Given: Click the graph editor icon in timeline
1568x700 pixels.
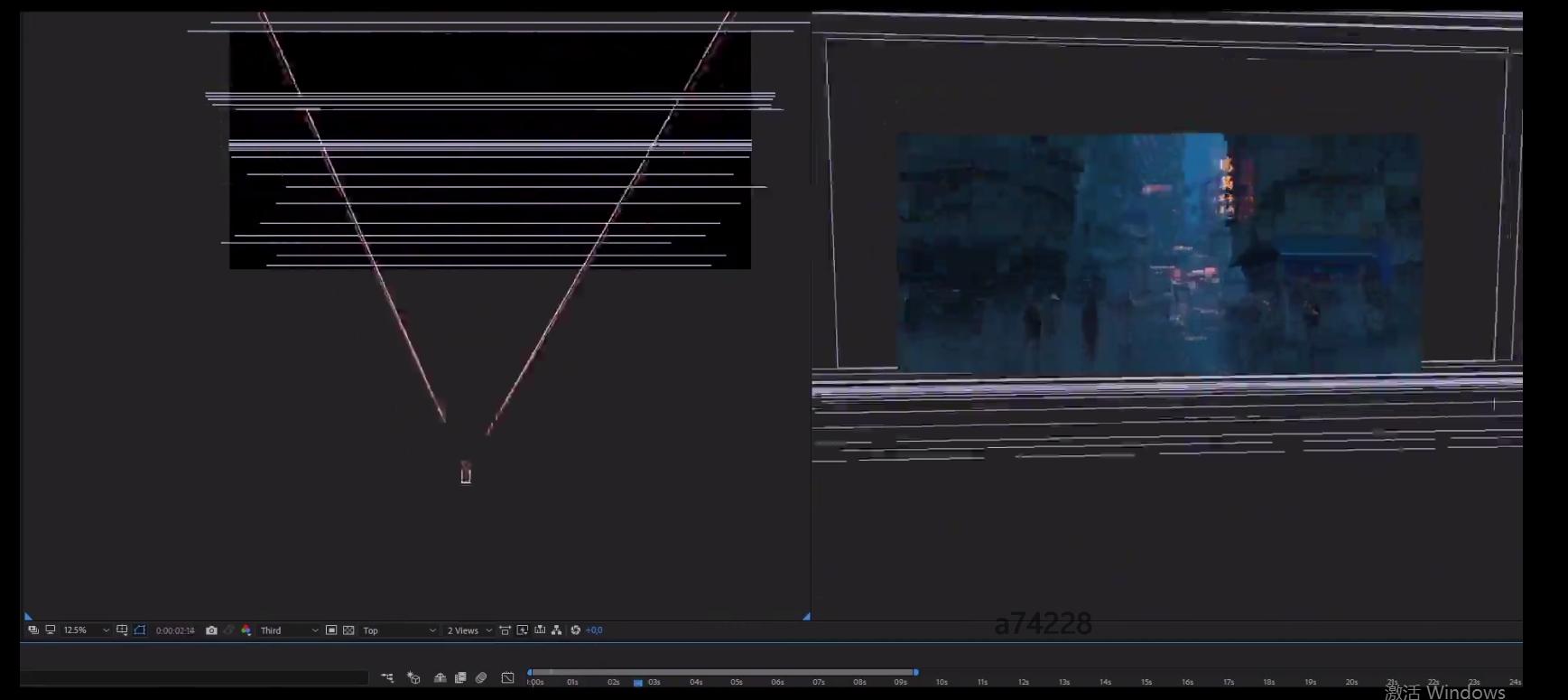Looking at the screenshot, I should (x=507, y=677).
